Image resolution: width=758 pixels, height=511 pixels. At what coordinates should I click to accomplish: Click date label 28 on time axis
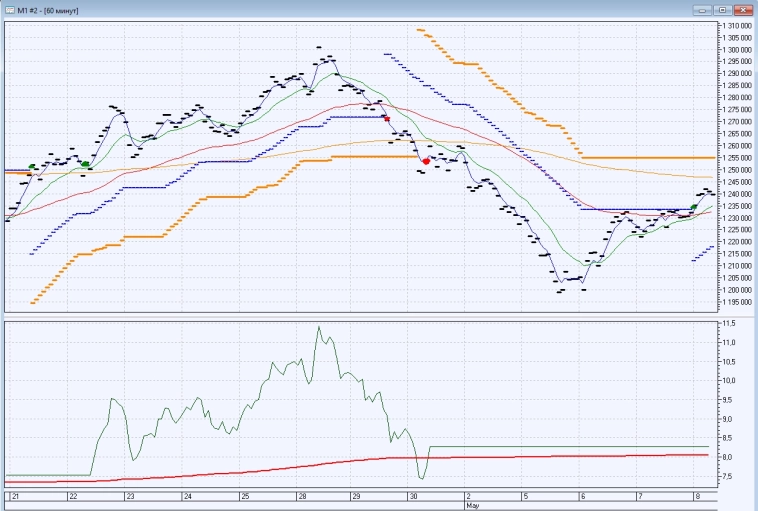pos(301,496)
